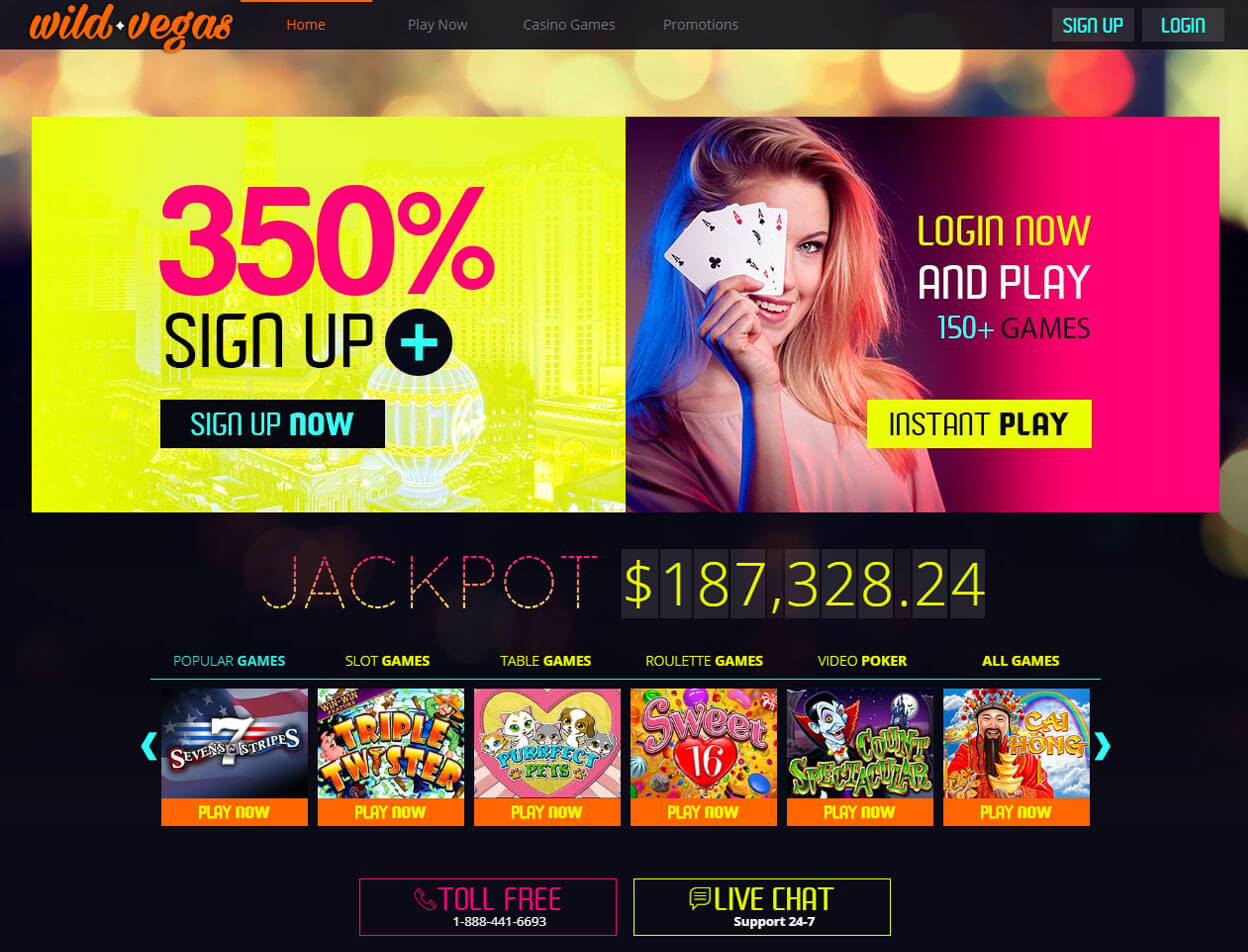
Task: Click the jackpot amount counter
Action: 803,584
